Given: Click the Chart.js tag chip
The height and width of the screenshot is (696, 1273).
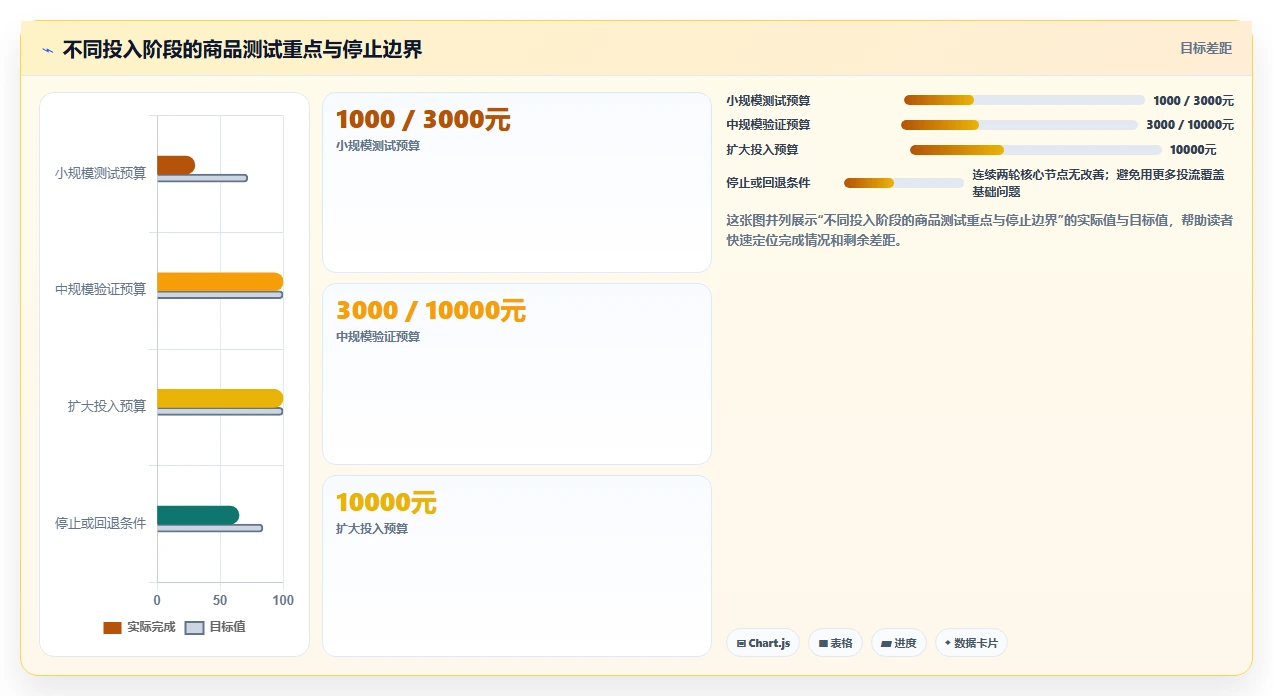Looking at the screenshot, I should [x=763, y=643].
